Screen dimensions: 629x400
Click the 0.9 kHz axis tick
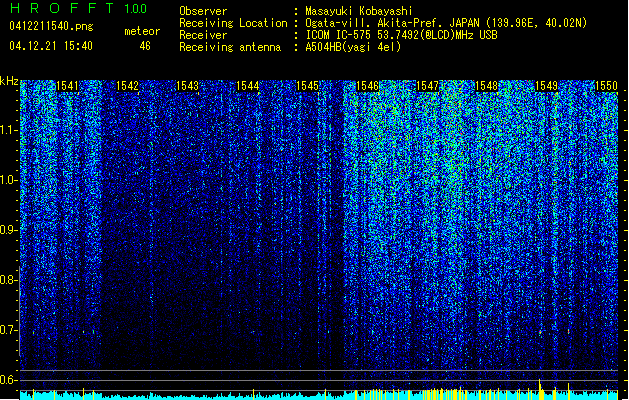[x=9, y=230]
